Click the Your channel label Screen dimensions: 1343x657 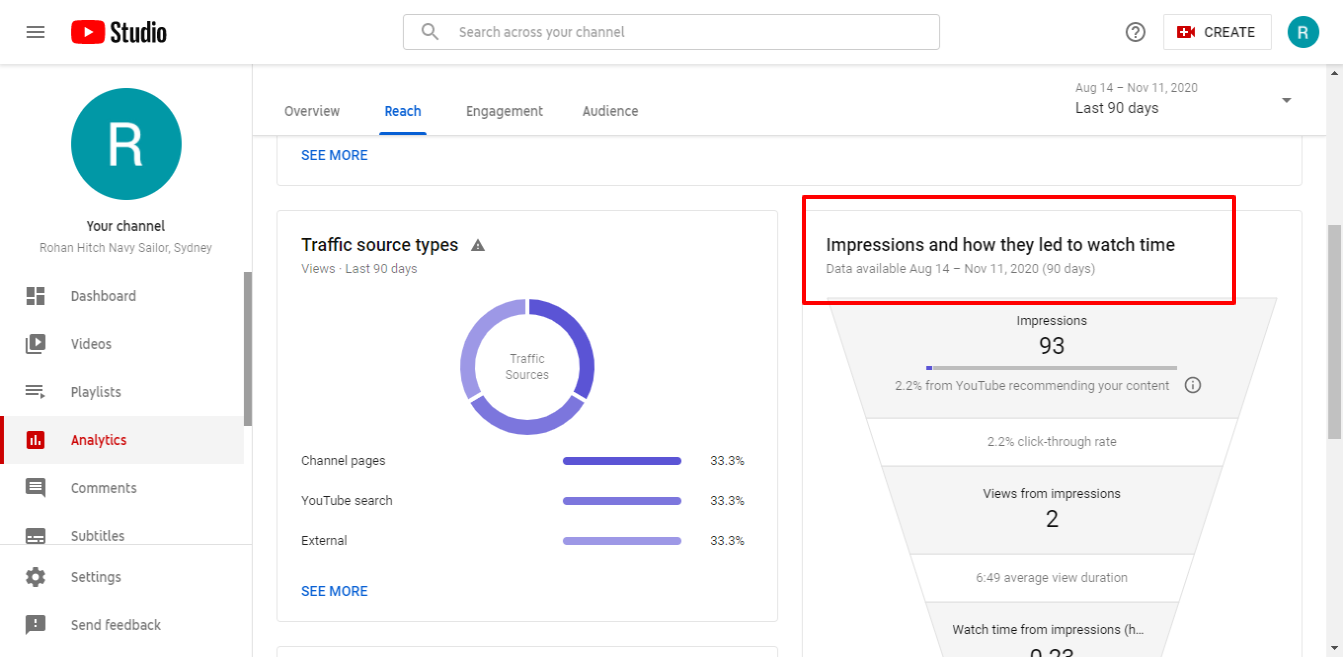point(126,226)
